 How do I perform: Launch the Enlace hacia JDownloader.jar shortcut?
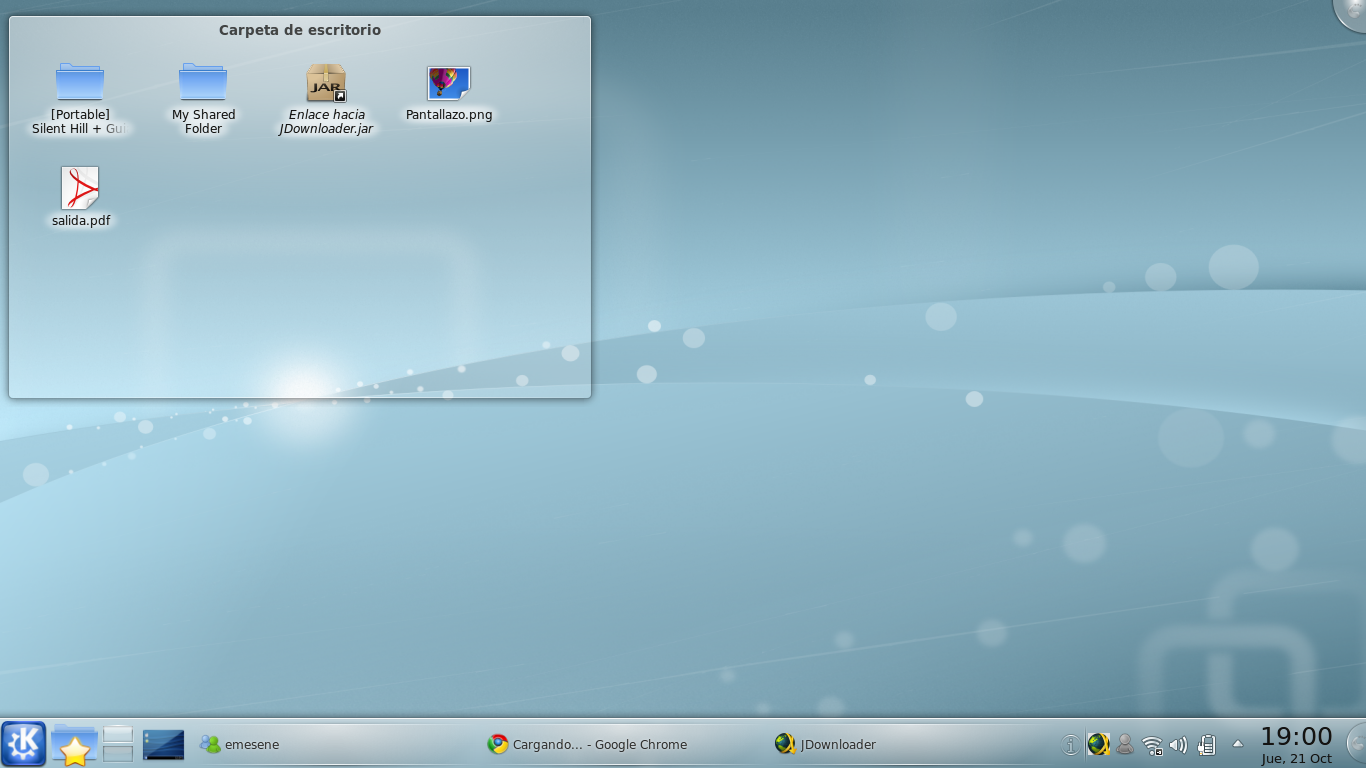pyautogui.click(x=326, y=99)
